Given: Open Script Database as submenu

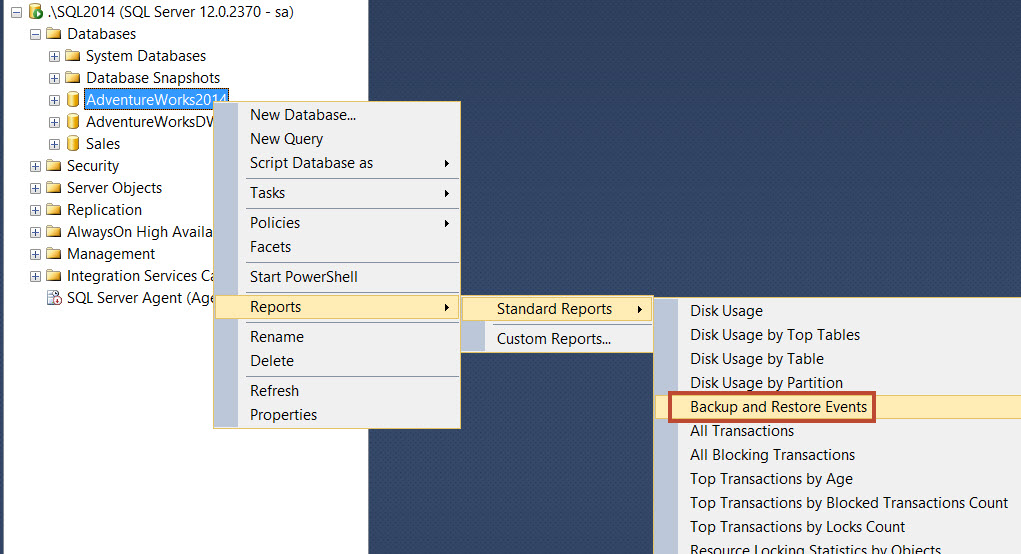Looking at the screenshot, I should point(337,163).
